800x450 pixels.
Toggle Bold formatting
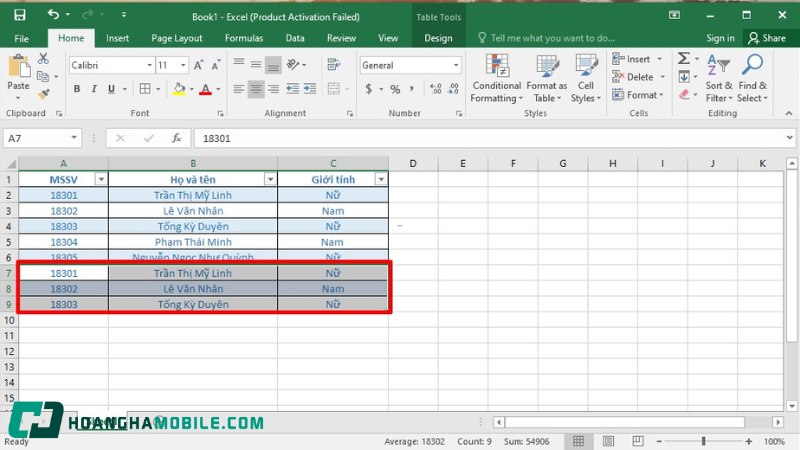tap(77, 89)
